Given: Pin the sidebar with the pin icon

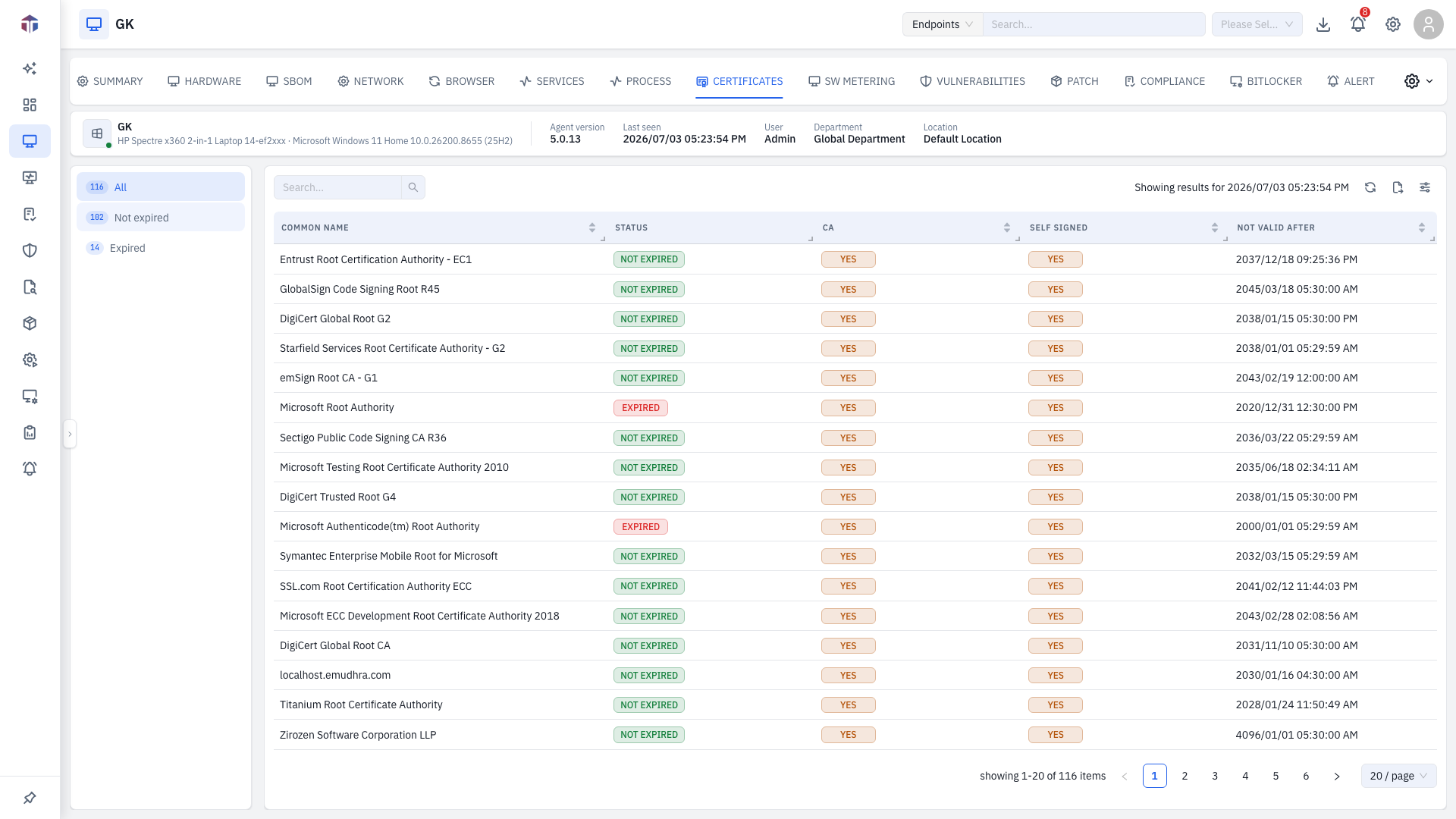Looking at the screenshot, I should tap(30, 798).
